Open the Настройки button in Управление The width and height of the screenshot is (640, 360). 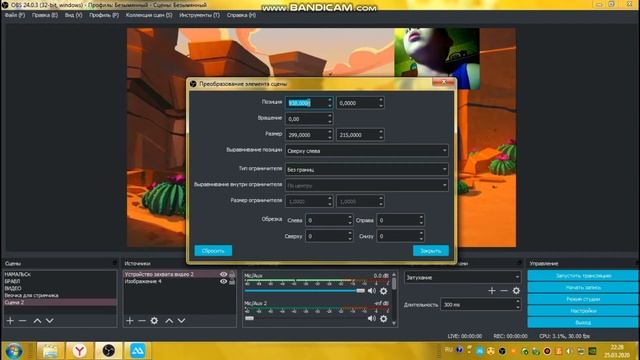coord(583,311)
